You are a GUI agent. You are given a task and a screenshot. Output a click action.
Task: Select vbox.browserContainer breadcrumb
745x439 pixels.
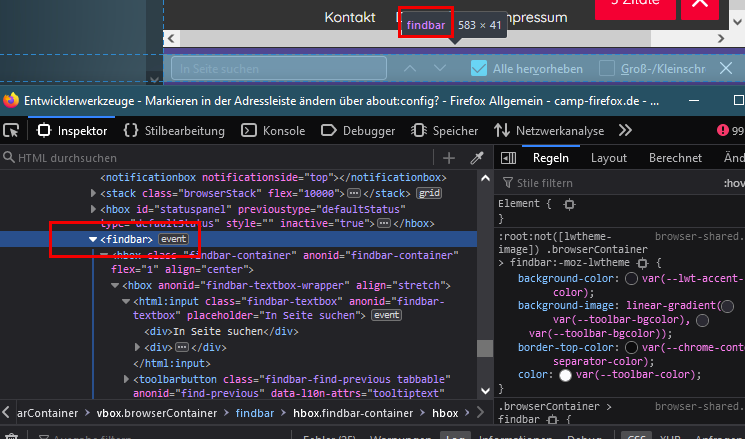pos(157,413)
